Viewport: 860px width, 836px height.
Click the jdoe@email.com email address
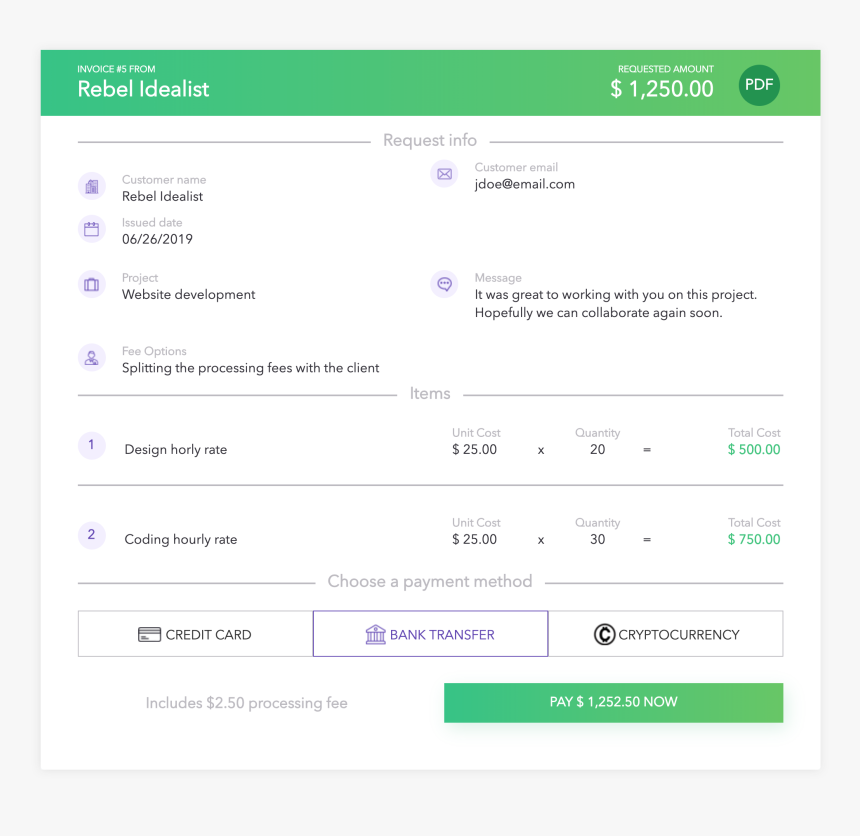pos(524,184)
